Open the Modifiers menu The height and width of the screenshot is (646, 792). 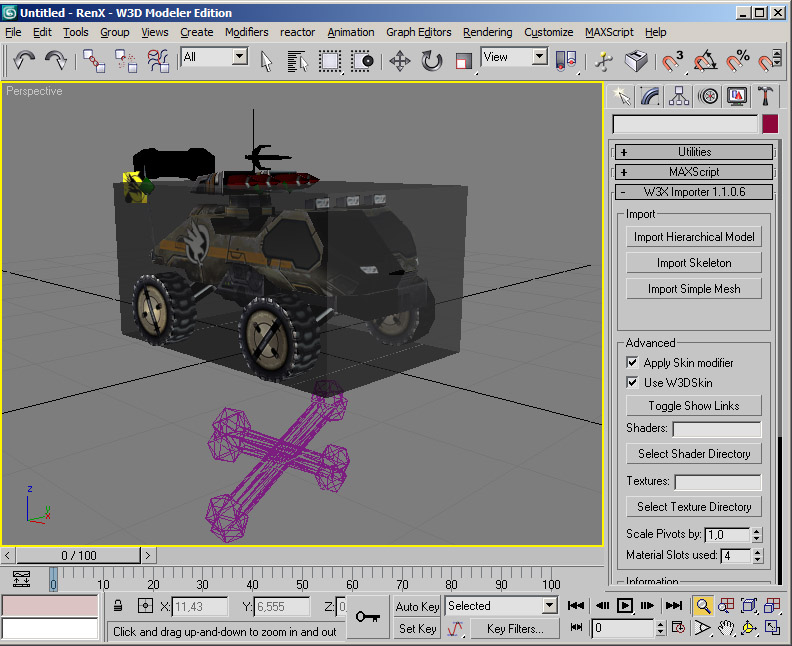point(246,32)
